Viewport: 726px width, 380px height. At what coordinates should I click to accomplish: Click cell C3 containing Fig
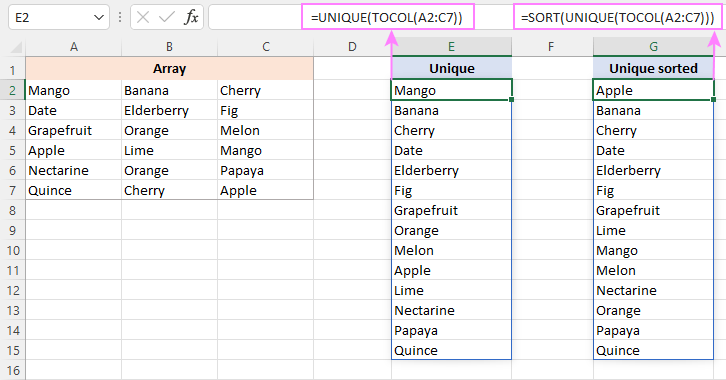click(265, 110)
